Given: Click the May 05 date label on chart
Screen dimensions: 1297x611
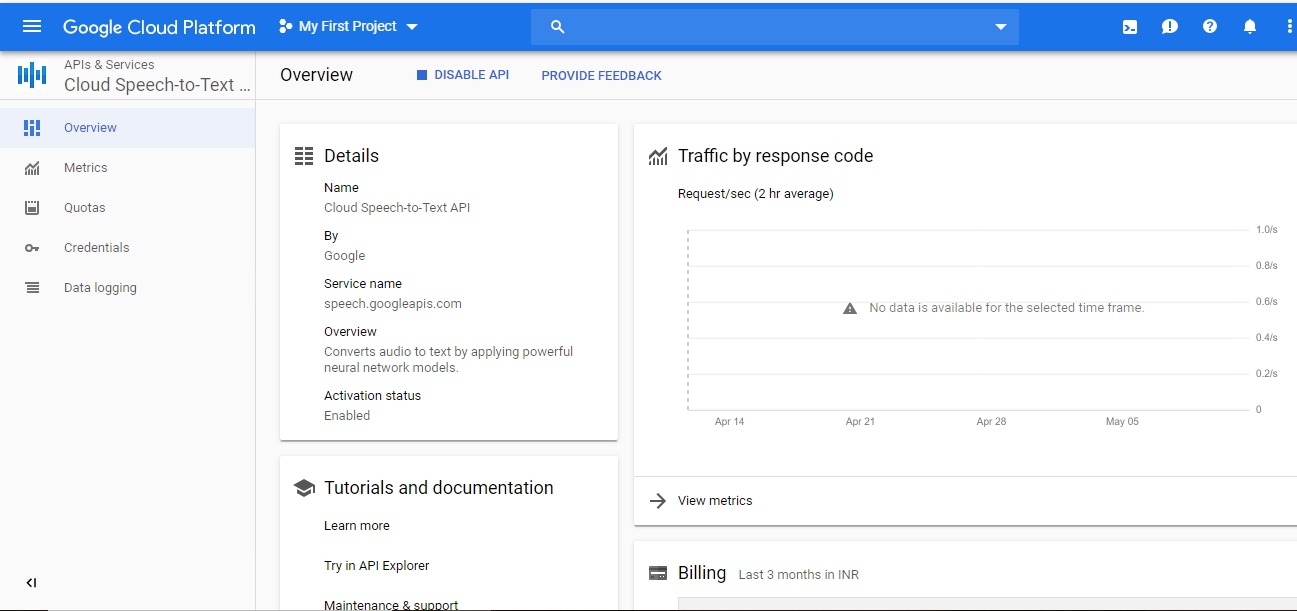Looking at the screenshot, I should (1122, 422).
